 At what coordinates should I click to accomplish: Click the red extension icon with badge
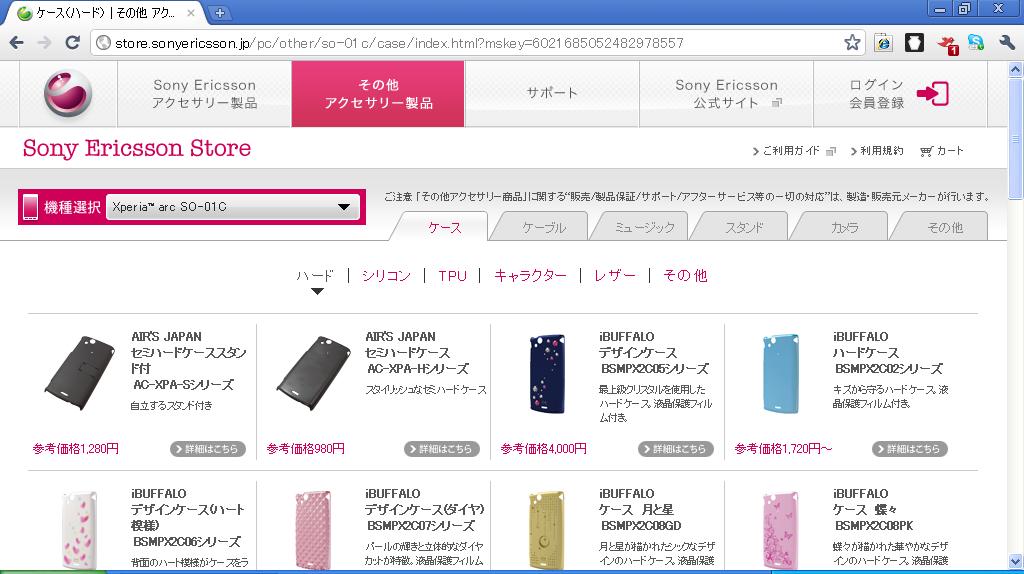(x=946, y=44)
